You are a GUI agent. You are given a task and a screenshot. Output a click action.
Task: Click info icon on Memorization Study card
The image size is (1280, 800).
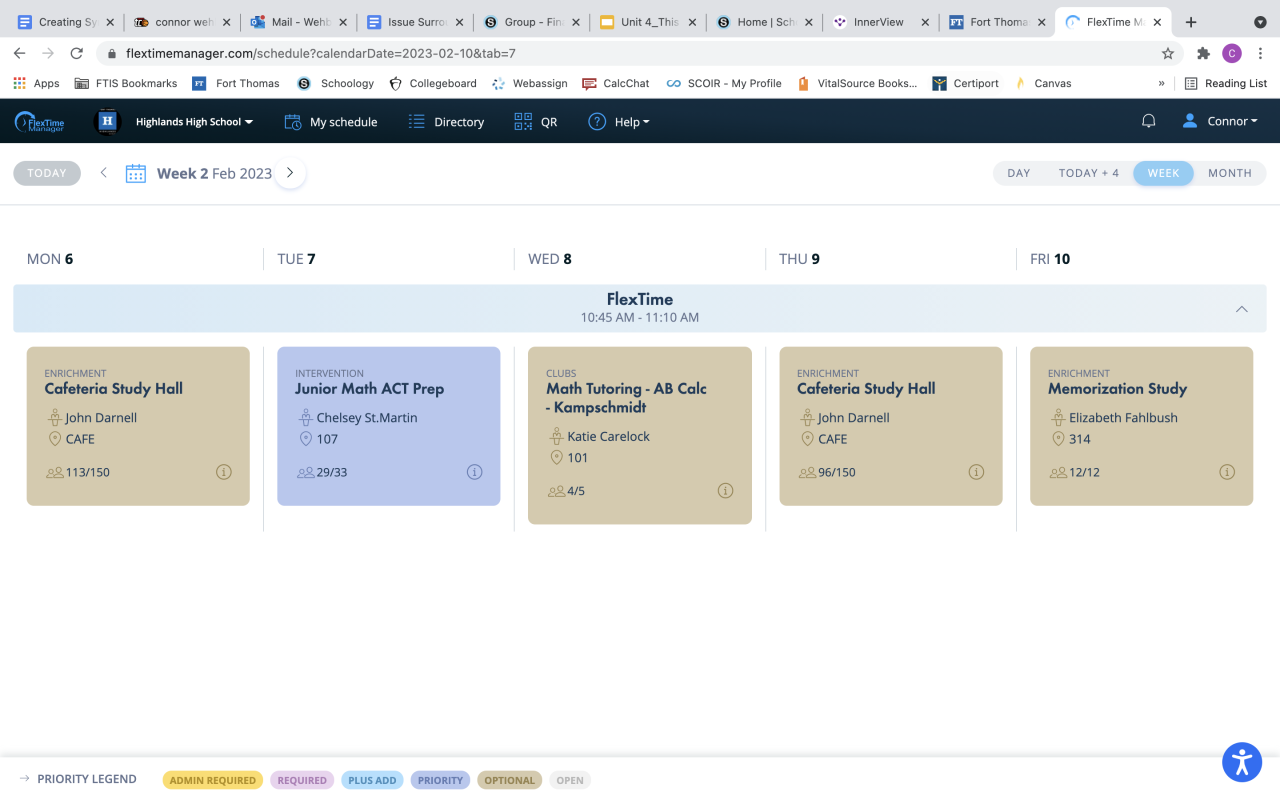[x=1227, y=472]
